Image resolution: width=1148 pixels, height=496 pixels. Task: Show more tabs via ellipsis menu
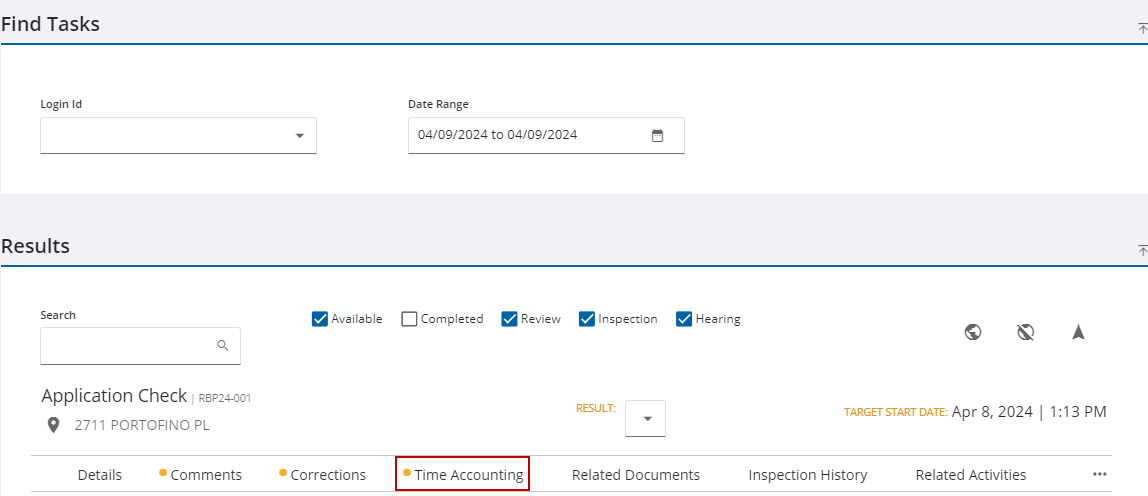pos(1100,475)
